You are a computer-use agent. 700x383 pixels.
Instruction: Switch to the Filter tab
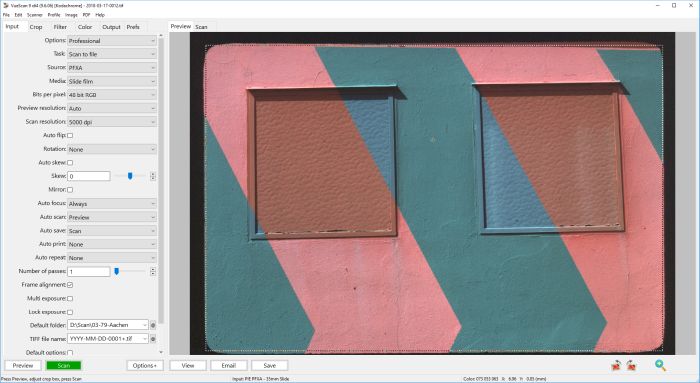tap(60, 27)
